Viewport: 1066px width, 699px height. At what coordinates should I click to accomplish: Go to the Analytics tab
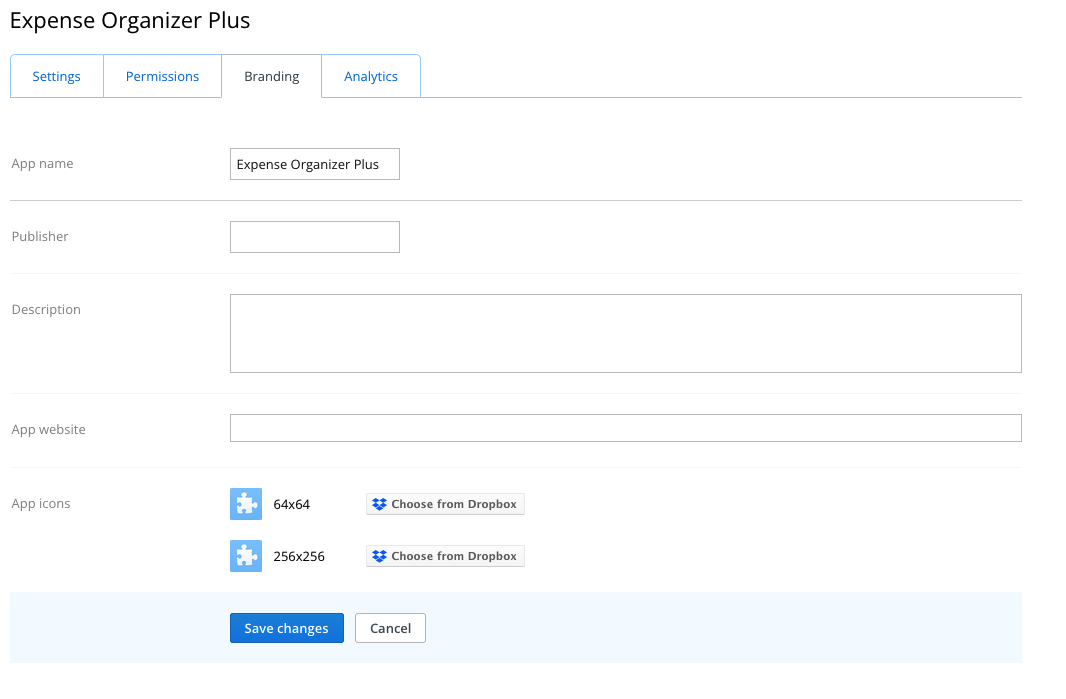[x=371, y=76]
